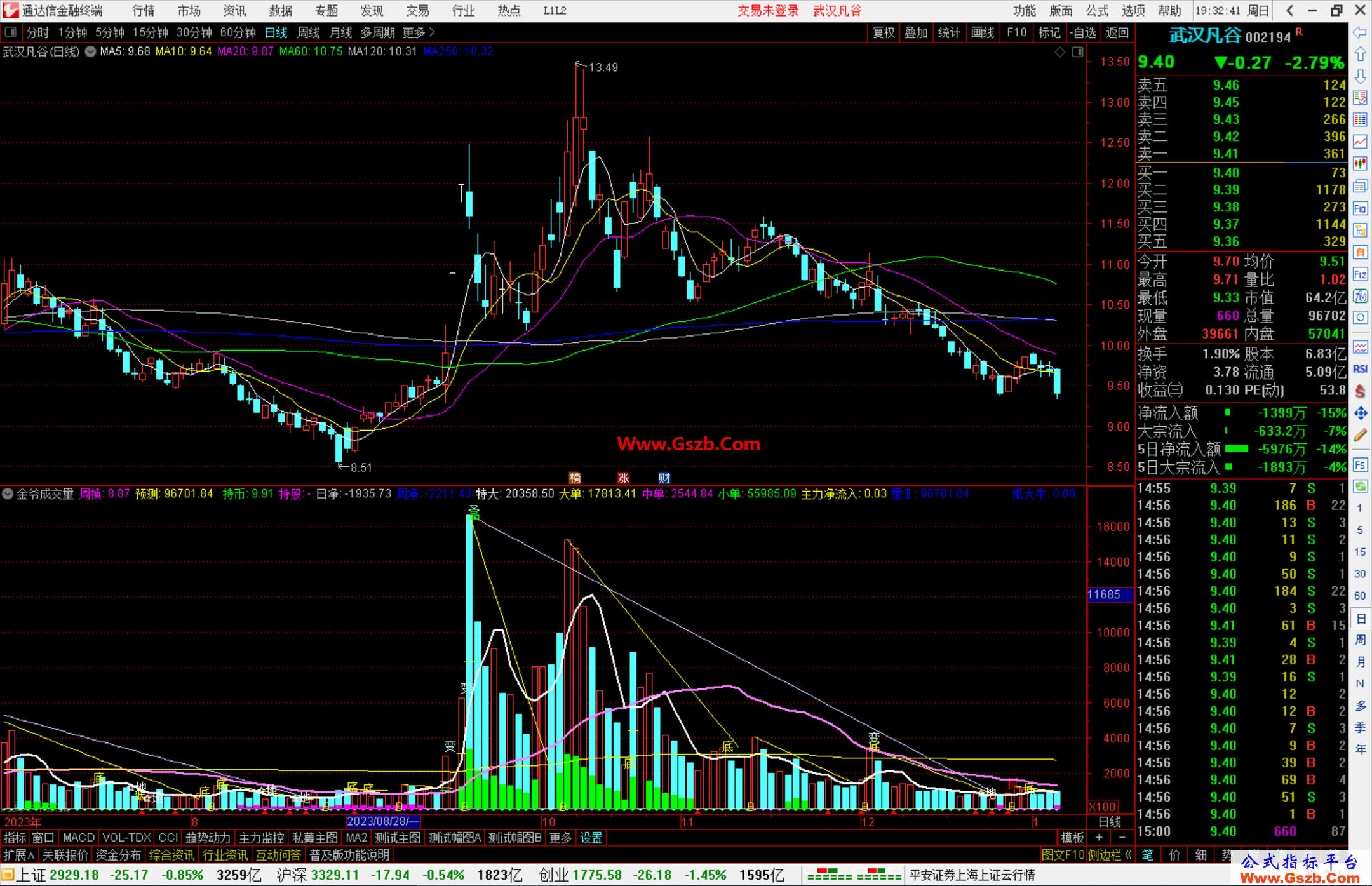Image resolution: width=1372 pixels, height=886 pixels.
Task: Toggle the panel layout icon at chart top-right
Action: [x=1077, y=52]
